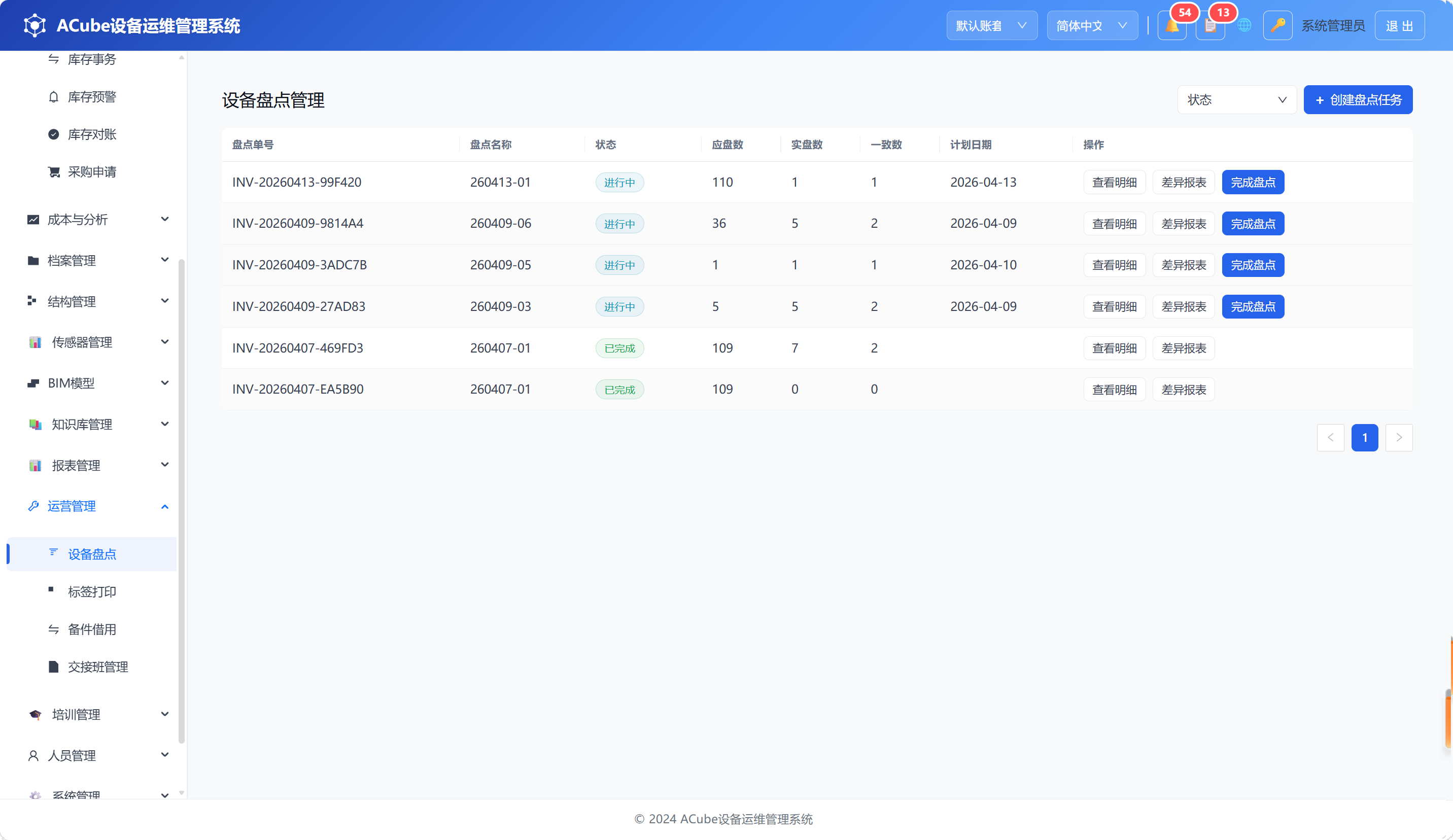The image size is (1453, 840).
Task: Select 备件借用 in the sidebar
Action: (x=92, y=629)
